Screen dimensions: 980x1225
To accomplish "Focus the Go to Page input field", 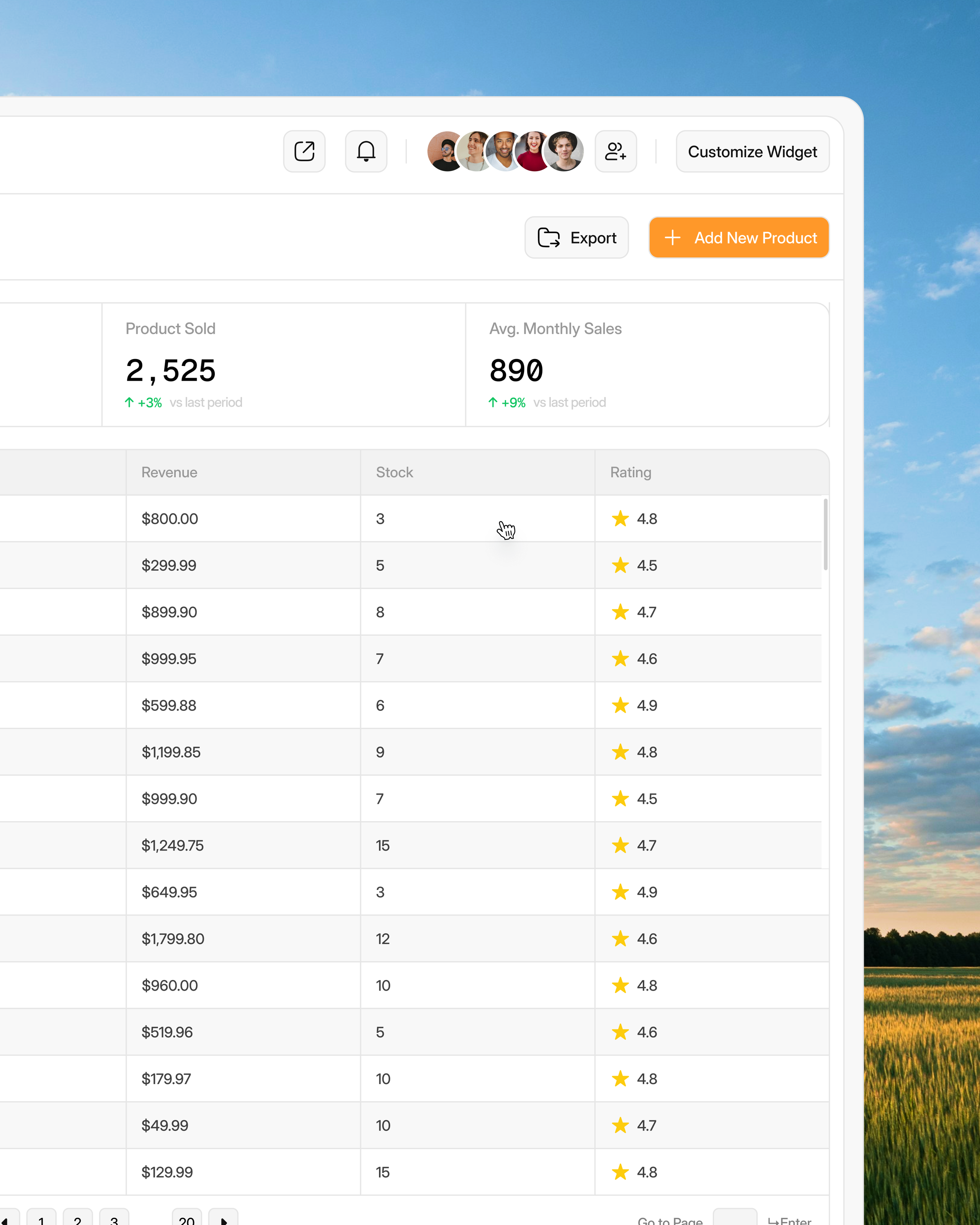I will [735, 1217].
